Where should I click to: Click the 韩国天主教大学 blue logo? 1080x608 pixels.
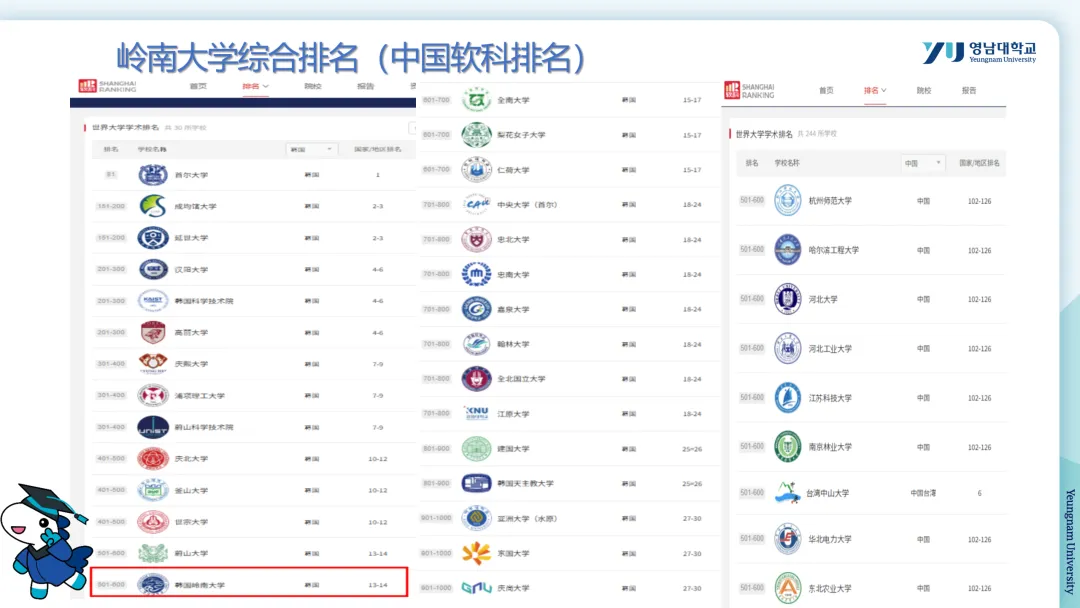point(476,483)
